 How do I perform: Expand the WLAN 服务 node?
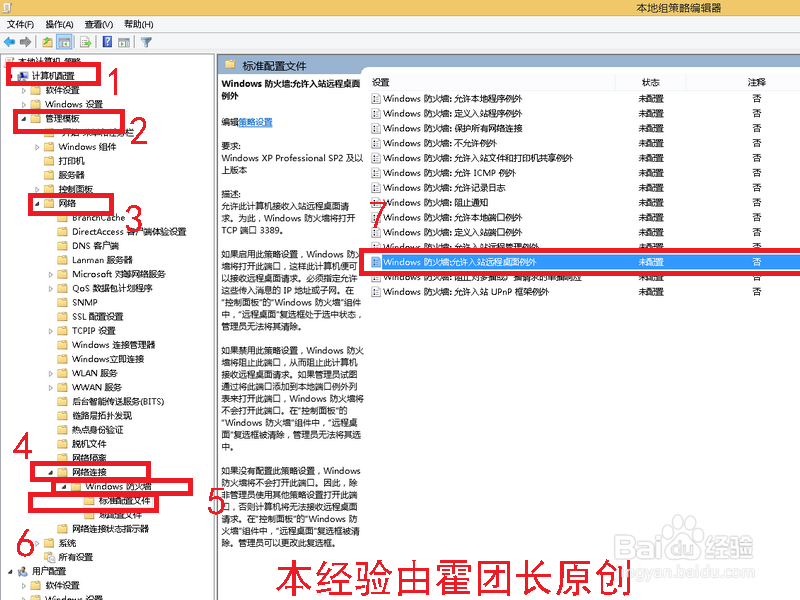[51, 373]
